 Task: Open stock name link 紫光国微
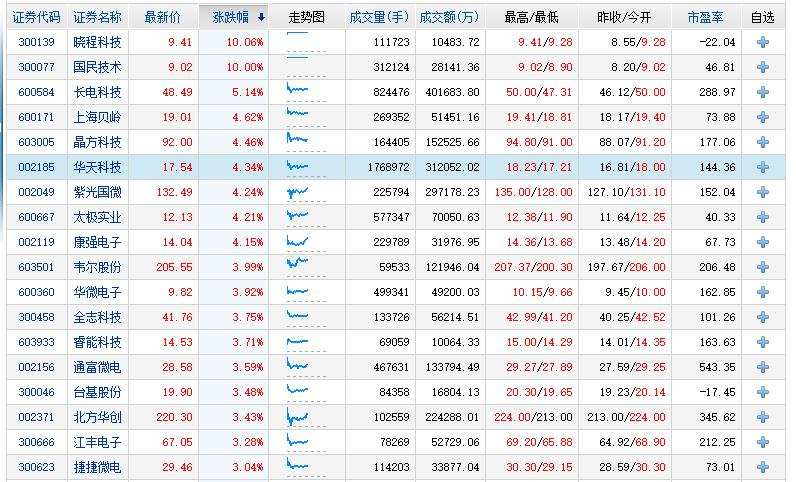coord(97,192)
